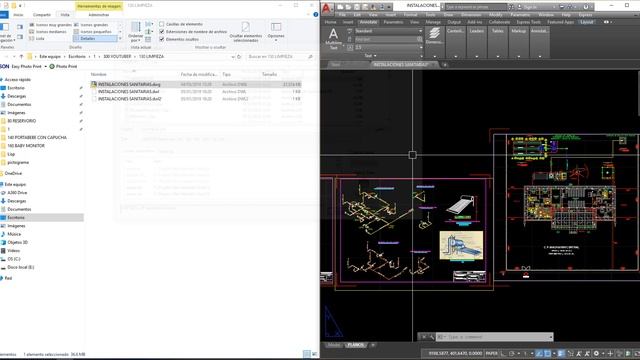This screenshot has width=640, height=360.
Task: Add a new layout tab next to PLANOS
Action: [x=373, y=345]
